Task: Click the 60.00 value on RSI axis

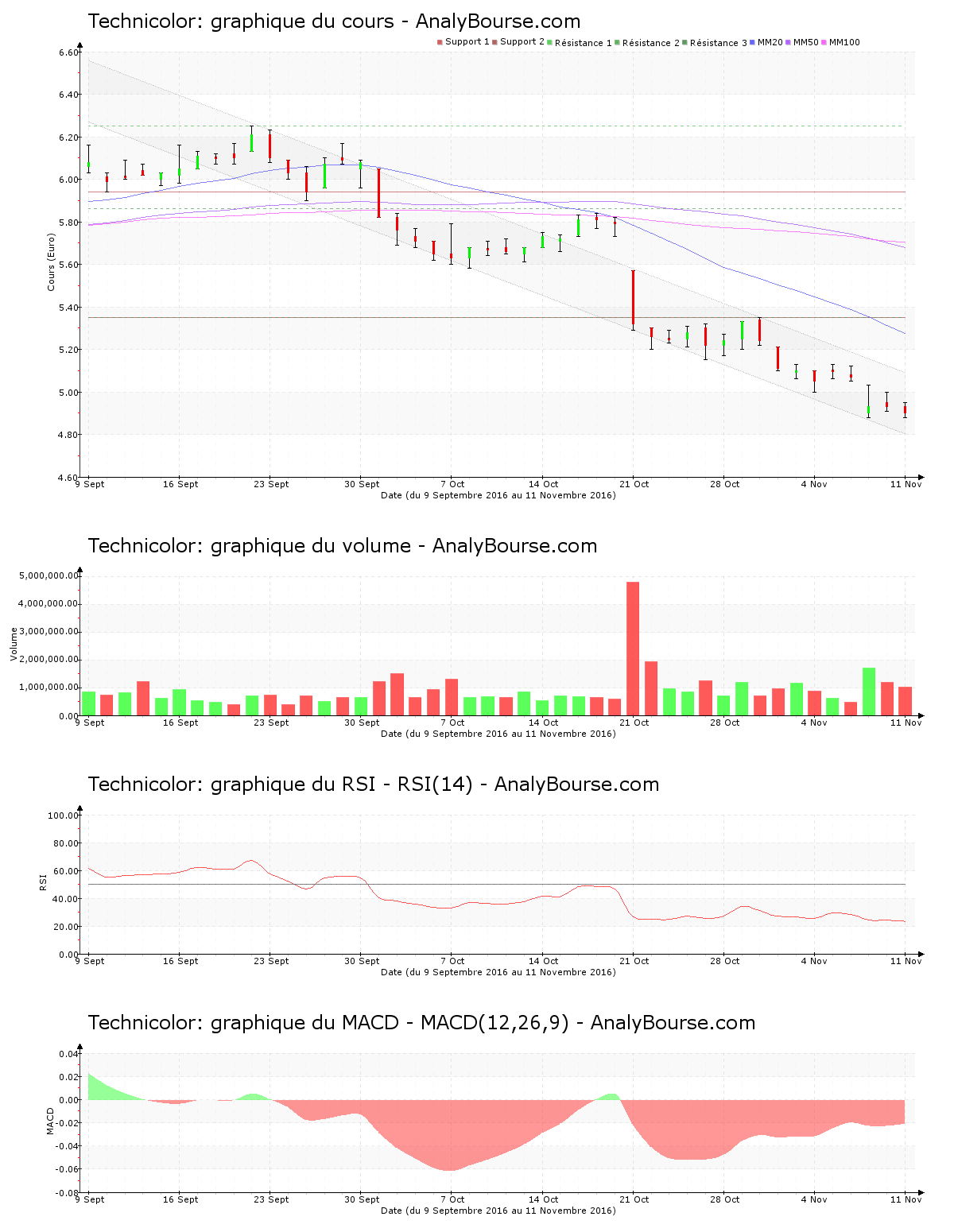Action: [x=65, y=871]
